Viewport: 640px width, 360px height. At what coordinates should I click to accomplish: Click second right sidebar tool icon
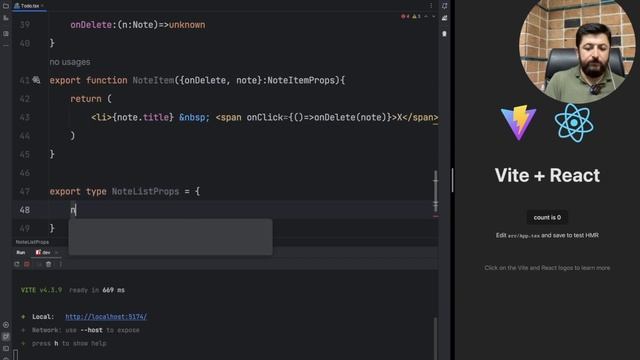click(x=444, y=18)
